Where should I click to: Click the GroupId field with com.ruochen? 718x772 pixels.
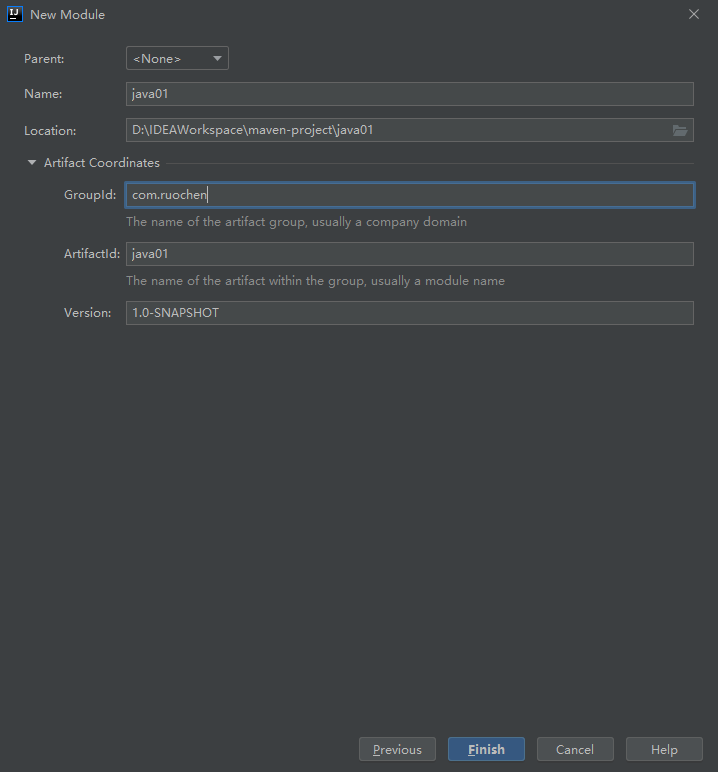[x=410, y=195]
